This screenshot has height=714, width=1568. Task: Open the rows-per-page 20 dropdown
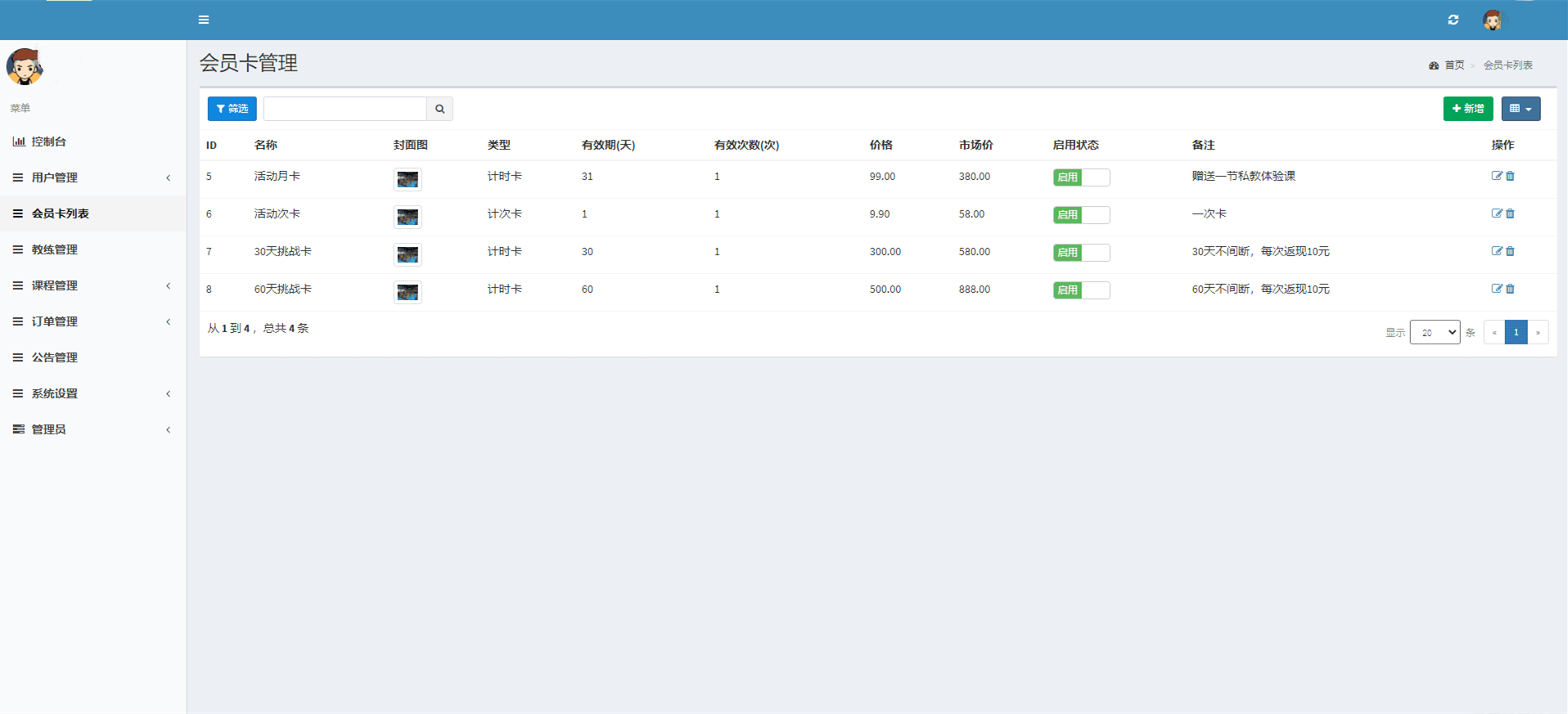1435,332
